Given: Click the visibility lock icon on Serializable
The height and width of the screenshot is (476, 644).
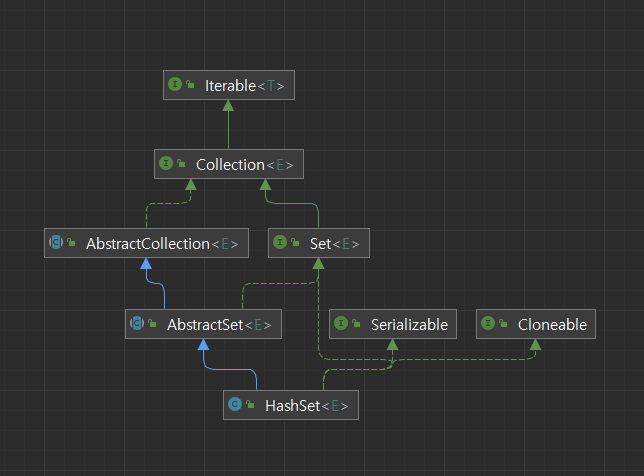Looking at the screenshot, I should [356, 324].
